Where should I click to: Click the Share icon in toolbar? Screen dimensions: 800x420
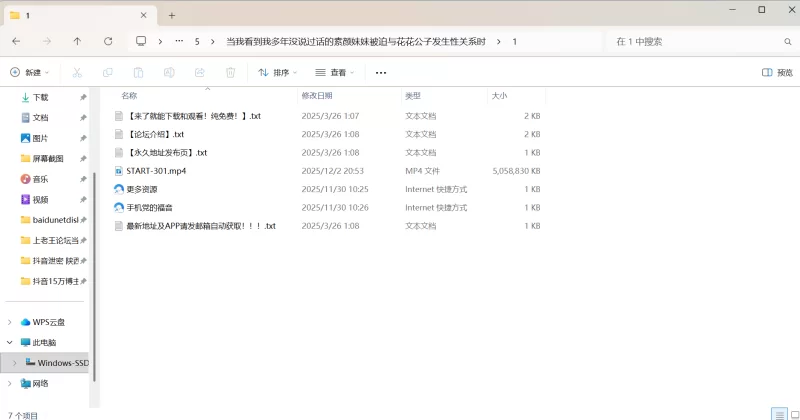click(x=200, y=72)
